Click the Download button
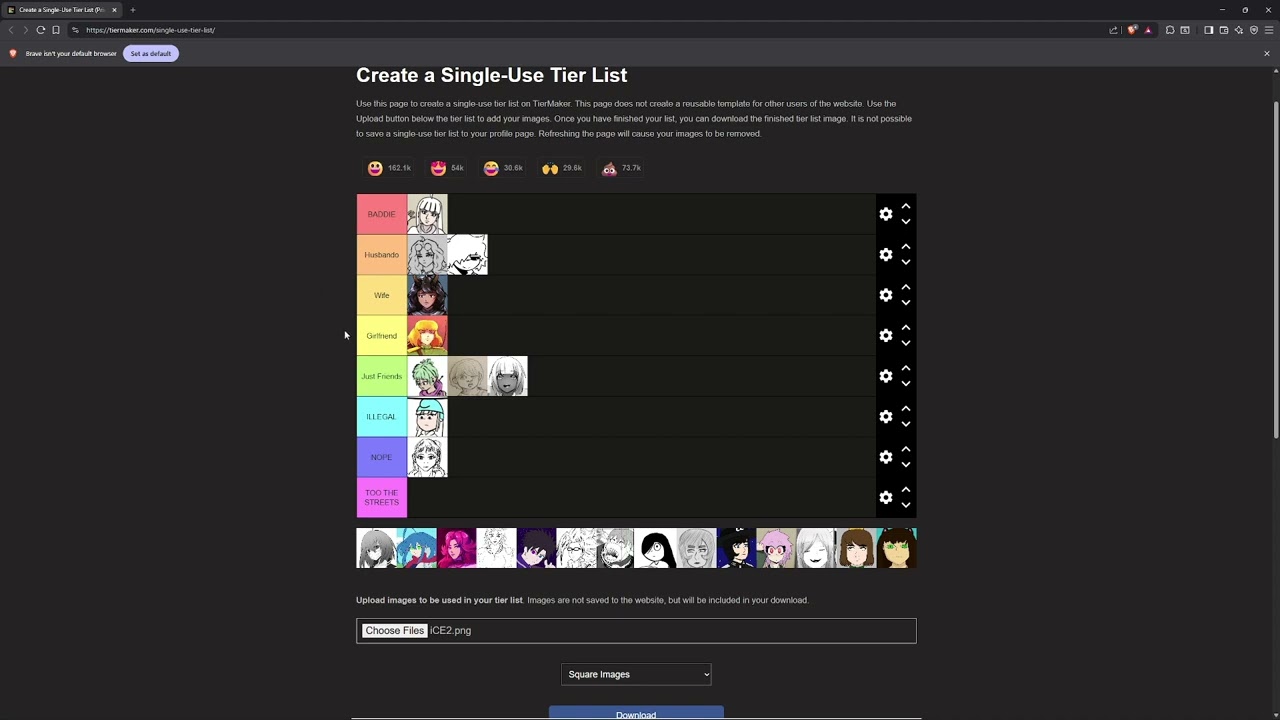Viewport: 1280px width, 720px height. tap(636, 714)
